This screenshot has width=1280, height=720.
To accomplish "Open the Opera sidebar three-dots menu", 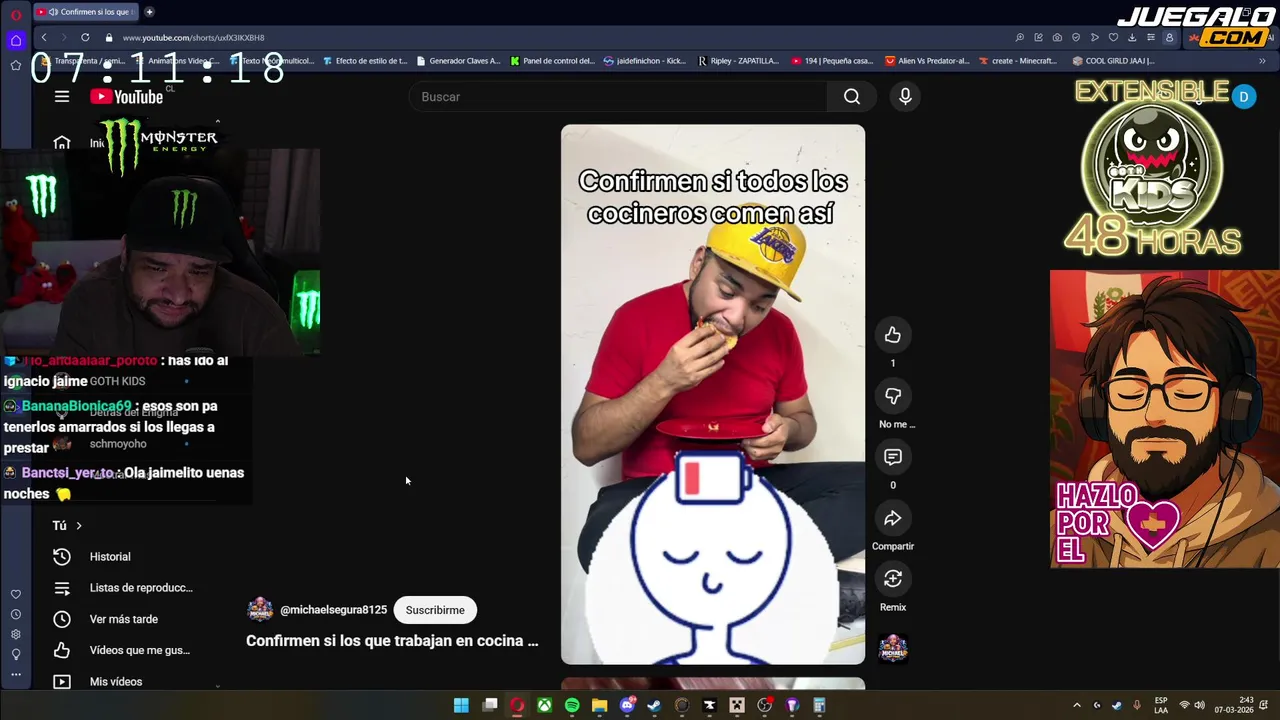I will click(x=15, y=674).
